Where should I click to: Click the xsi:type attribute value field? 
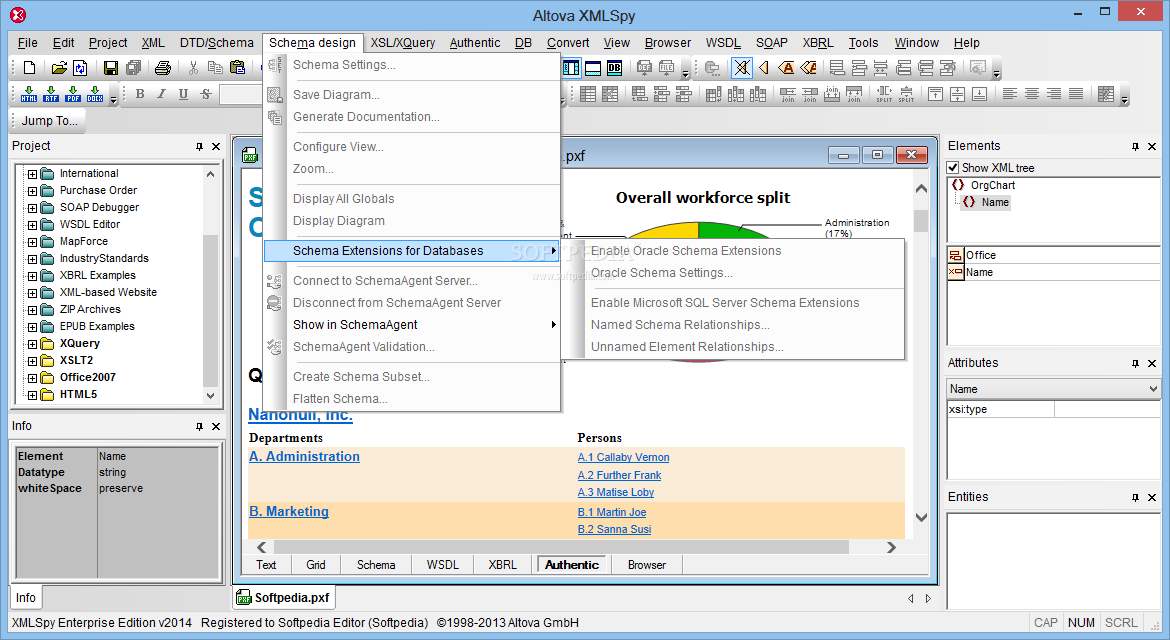point(1107,409)
